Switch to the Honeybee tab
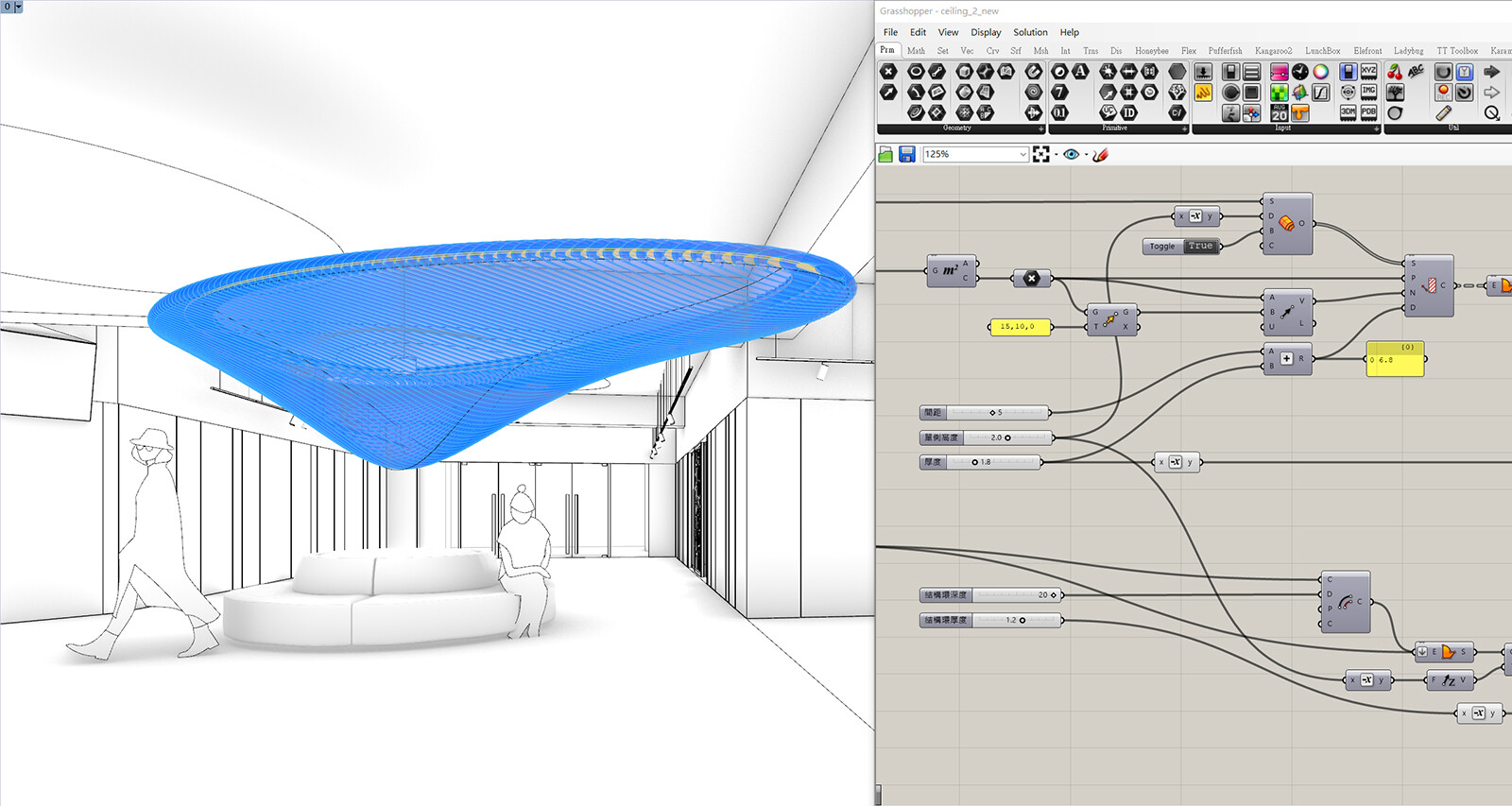Viewport: 1512px width, 806px height. 1151,51
